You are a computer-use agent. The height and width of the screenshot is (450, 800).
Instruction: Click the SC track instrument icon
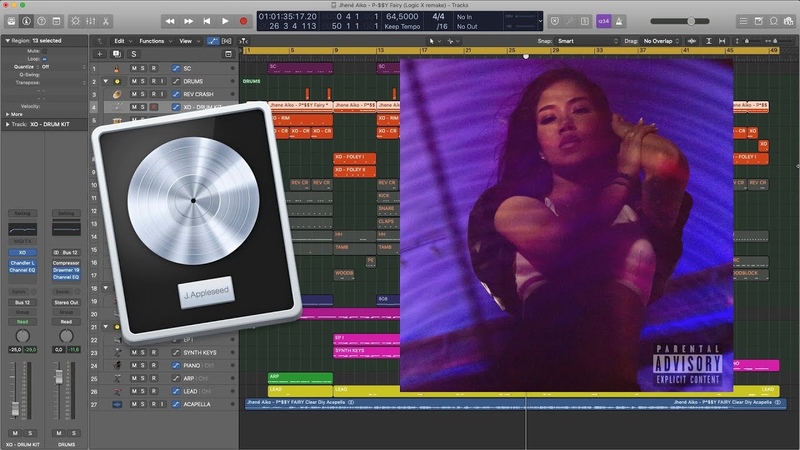(117, 68)
